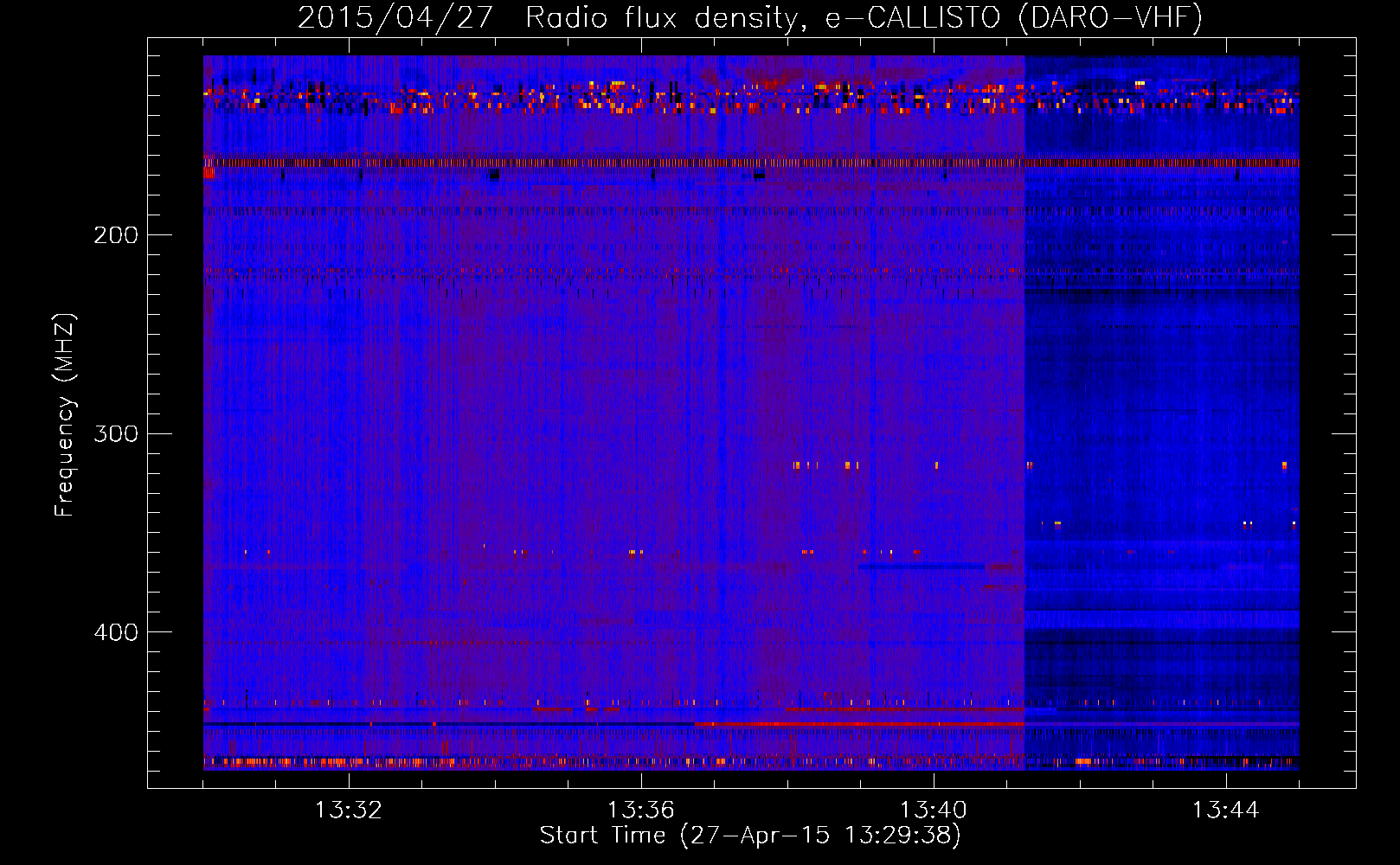Click the 13:44 time tick label

1226,811
